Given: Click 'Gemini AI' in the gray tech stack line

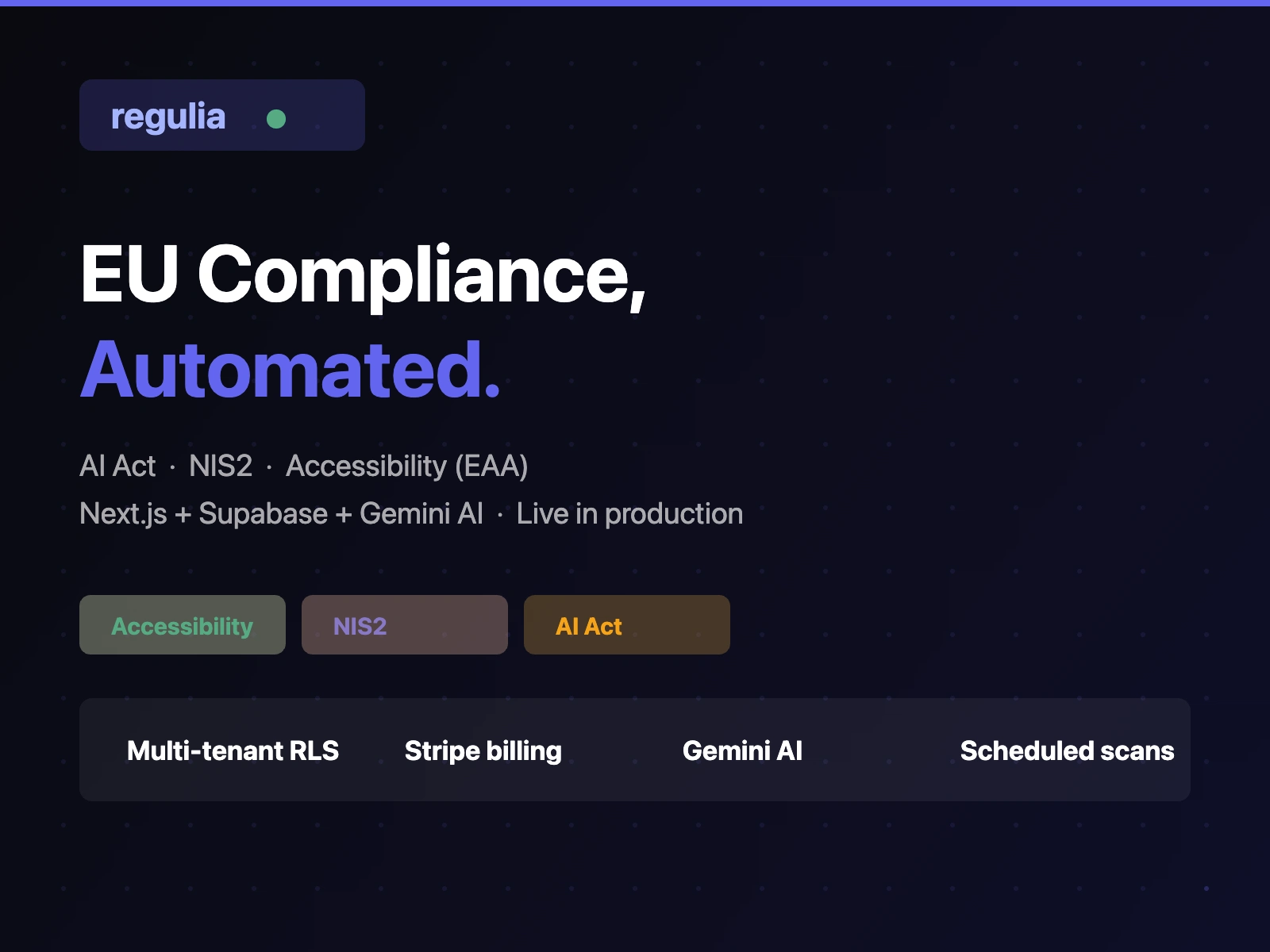Looking at the screenshot, I should coord(421,514).
